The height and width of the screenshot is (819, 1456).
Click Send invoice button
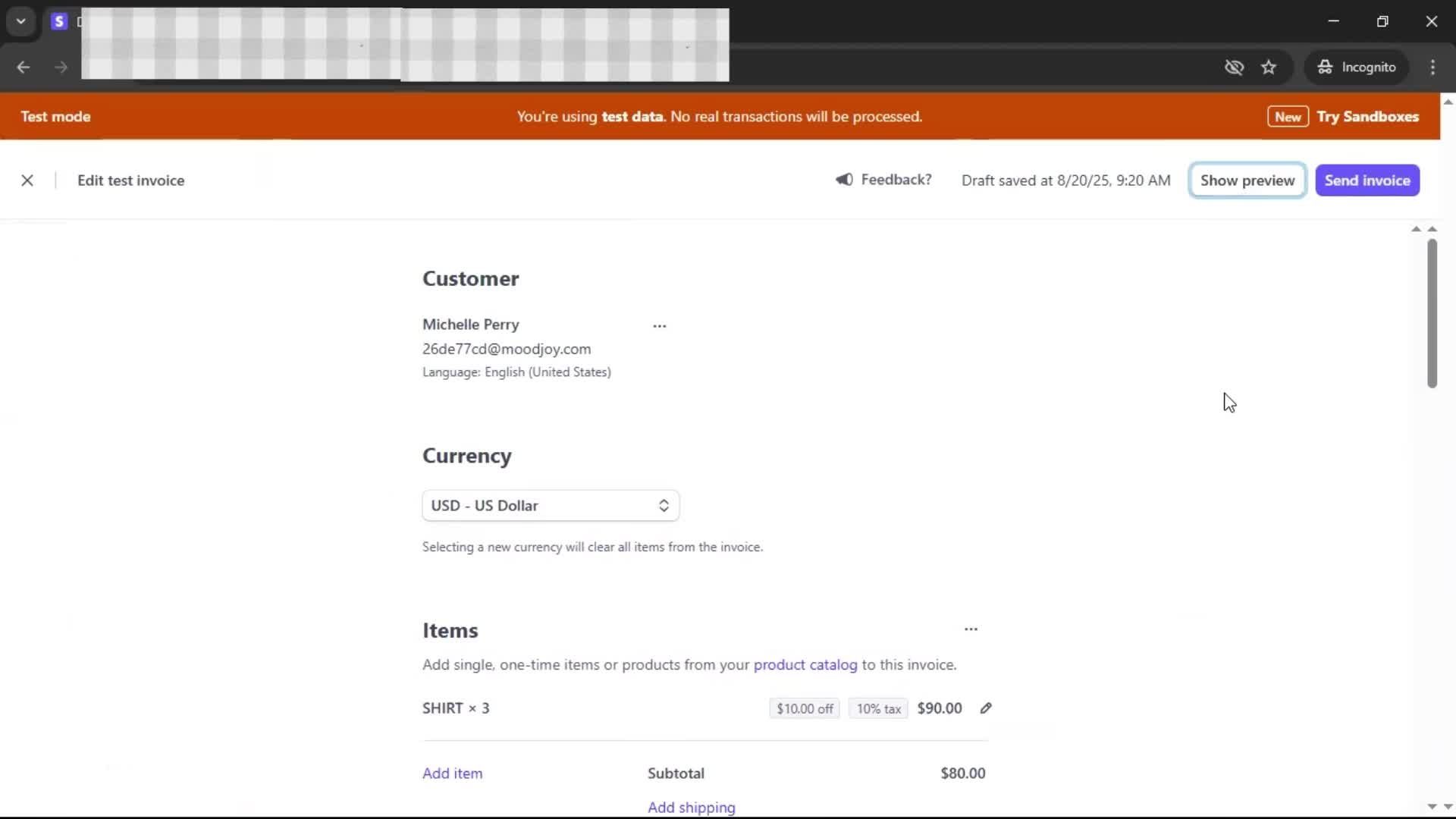tap(1367, 180)
